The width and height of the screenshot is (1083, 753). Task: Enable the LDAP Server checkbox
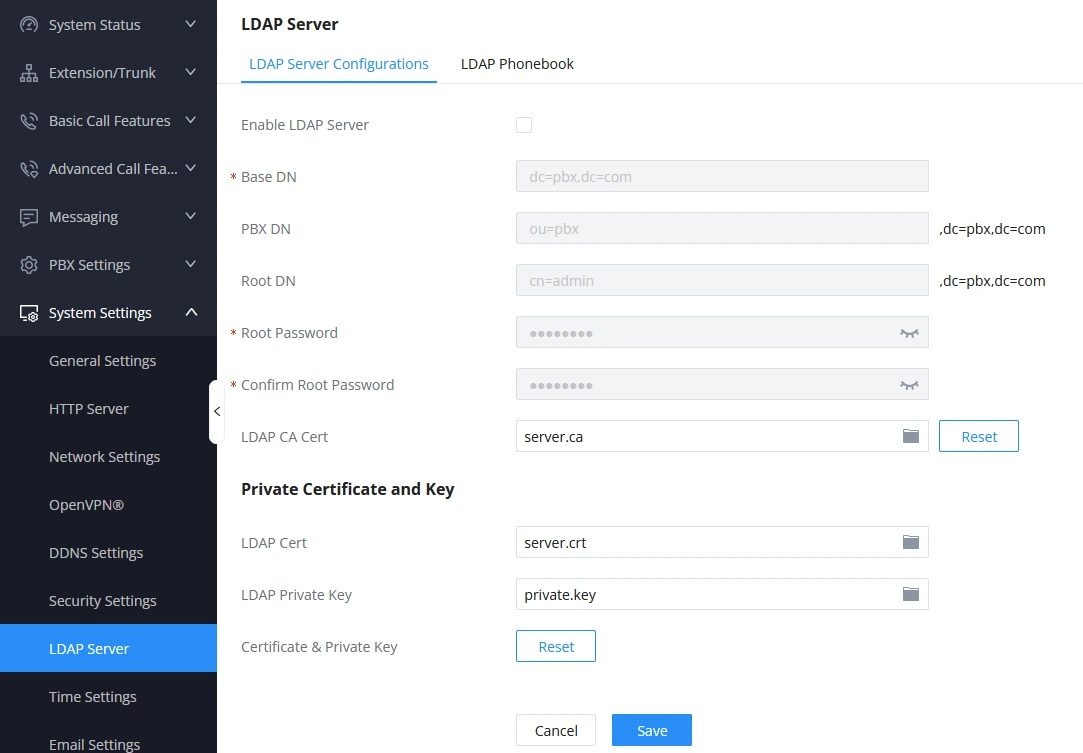pos(524,125)
